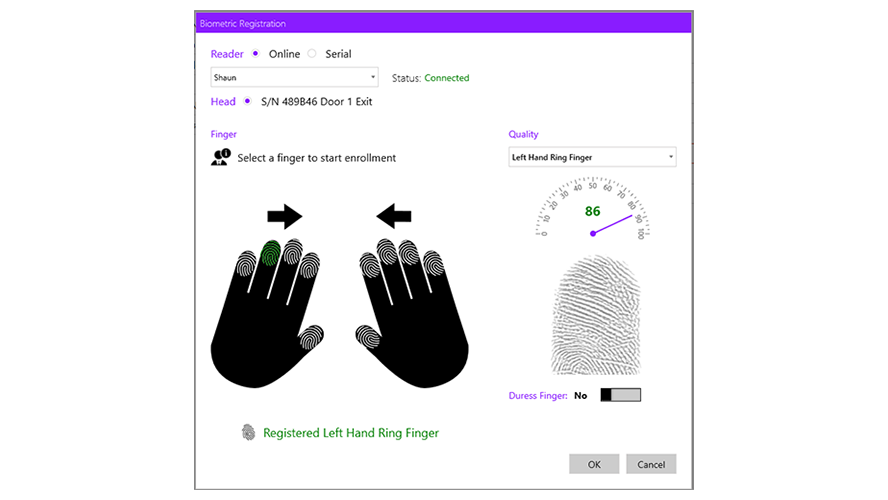The height and width of the screenshot is (500, 888).
Task: Click the user info icon beside enrollment prompt
Action: [x=221, y=157]
